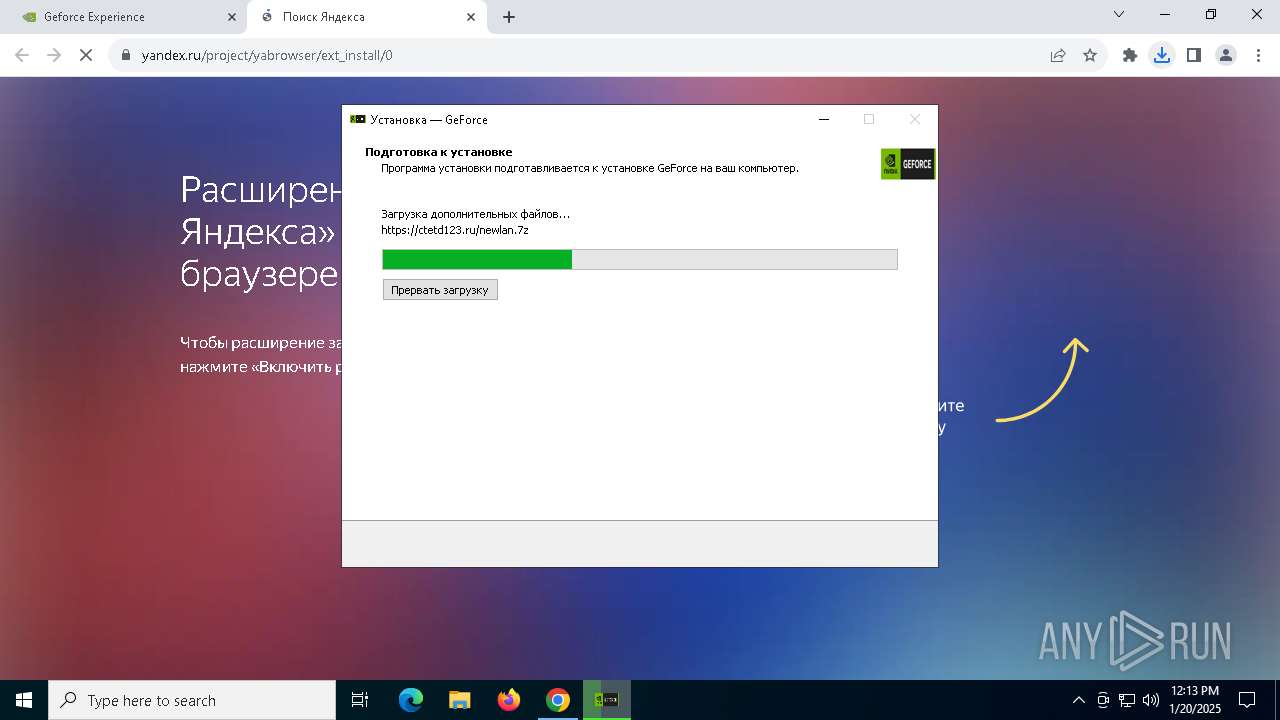This screenshot has height=720, width=1280.
Task: Minimize the GeForce installer window
Action: [824, 119]
